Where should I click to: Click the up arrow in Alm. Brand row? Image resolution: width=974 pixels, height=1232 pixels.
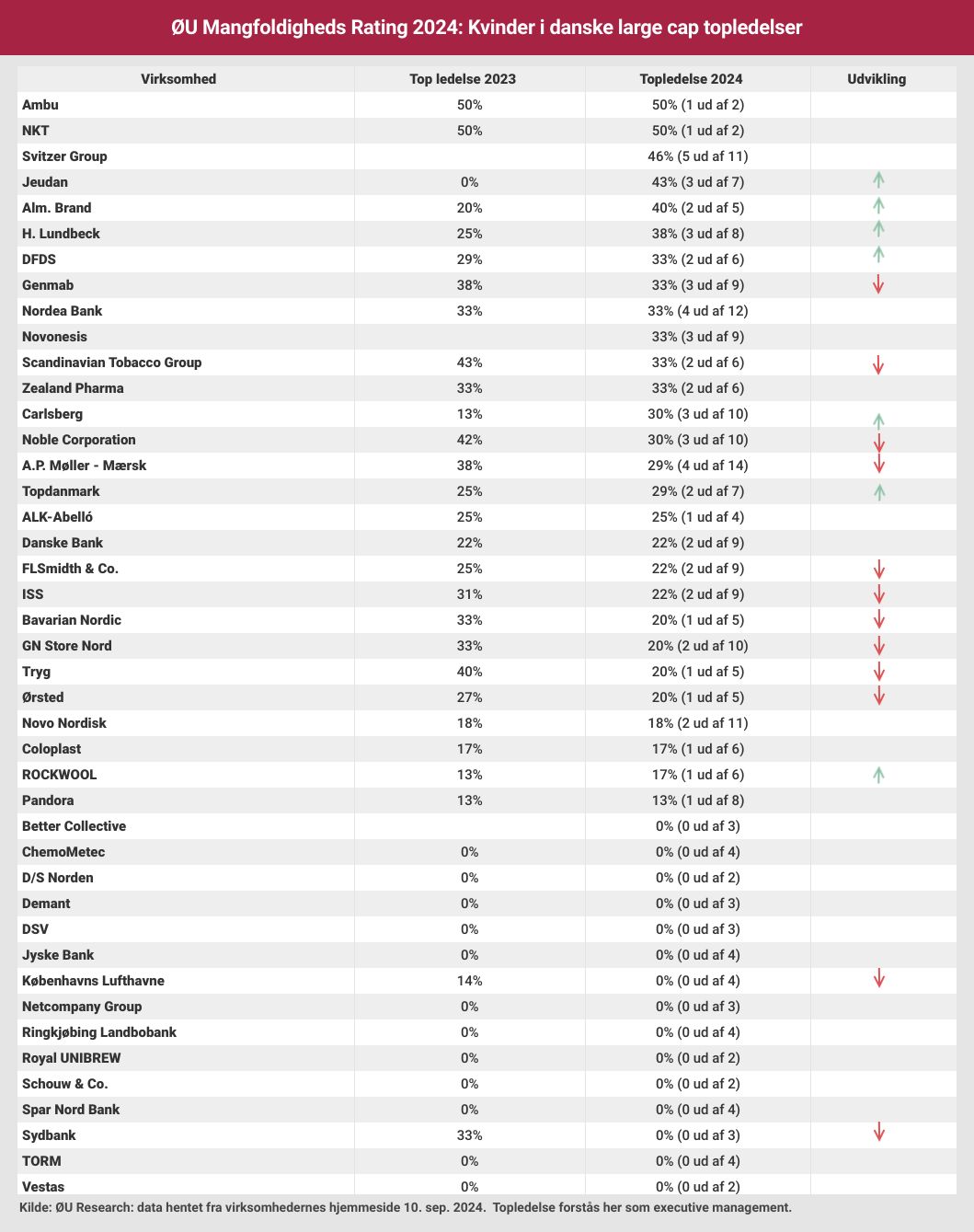(878, 205)
